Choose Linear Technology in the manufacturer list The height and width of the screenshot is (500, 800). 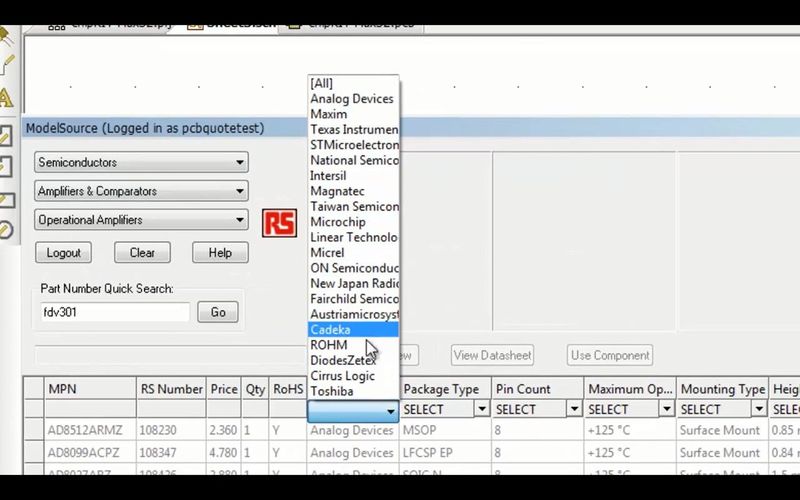tap(353, 237)
